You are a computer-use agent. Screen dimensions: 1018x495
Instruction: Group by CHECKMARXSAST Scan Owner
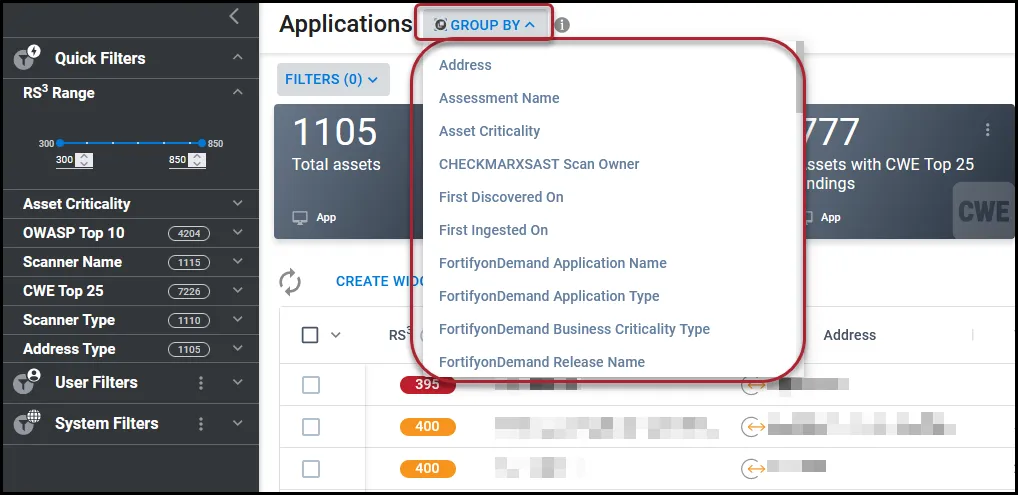(x=539, y=164)
